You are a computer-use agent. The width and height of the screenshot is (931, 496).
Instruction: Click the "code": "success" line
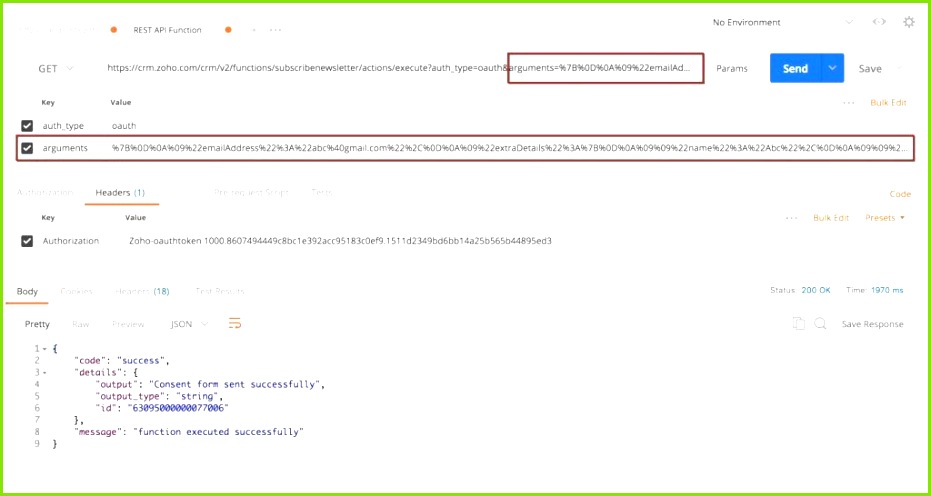[x=122, y=361]
